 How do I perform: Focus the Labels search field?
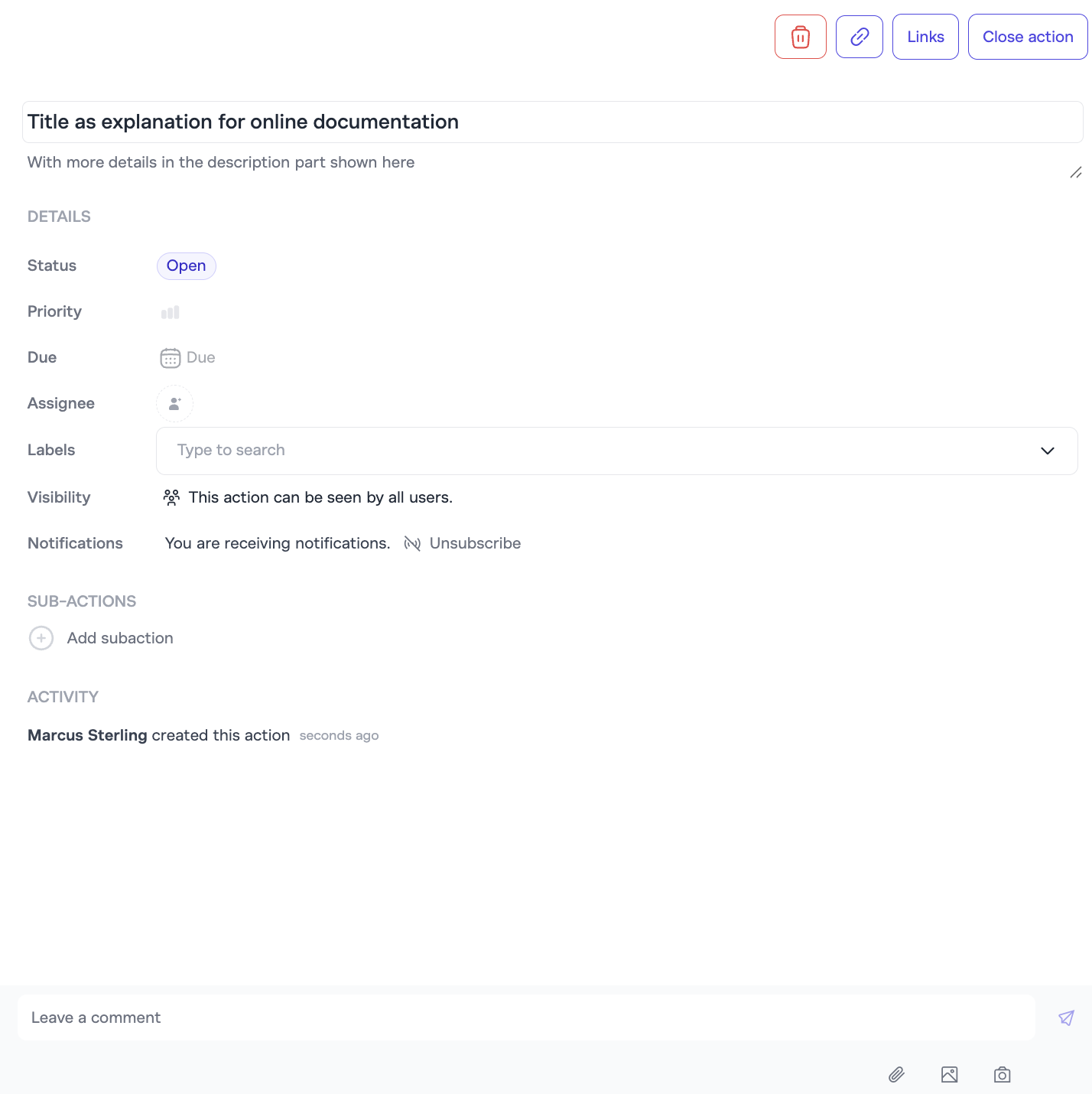(596, 451)
